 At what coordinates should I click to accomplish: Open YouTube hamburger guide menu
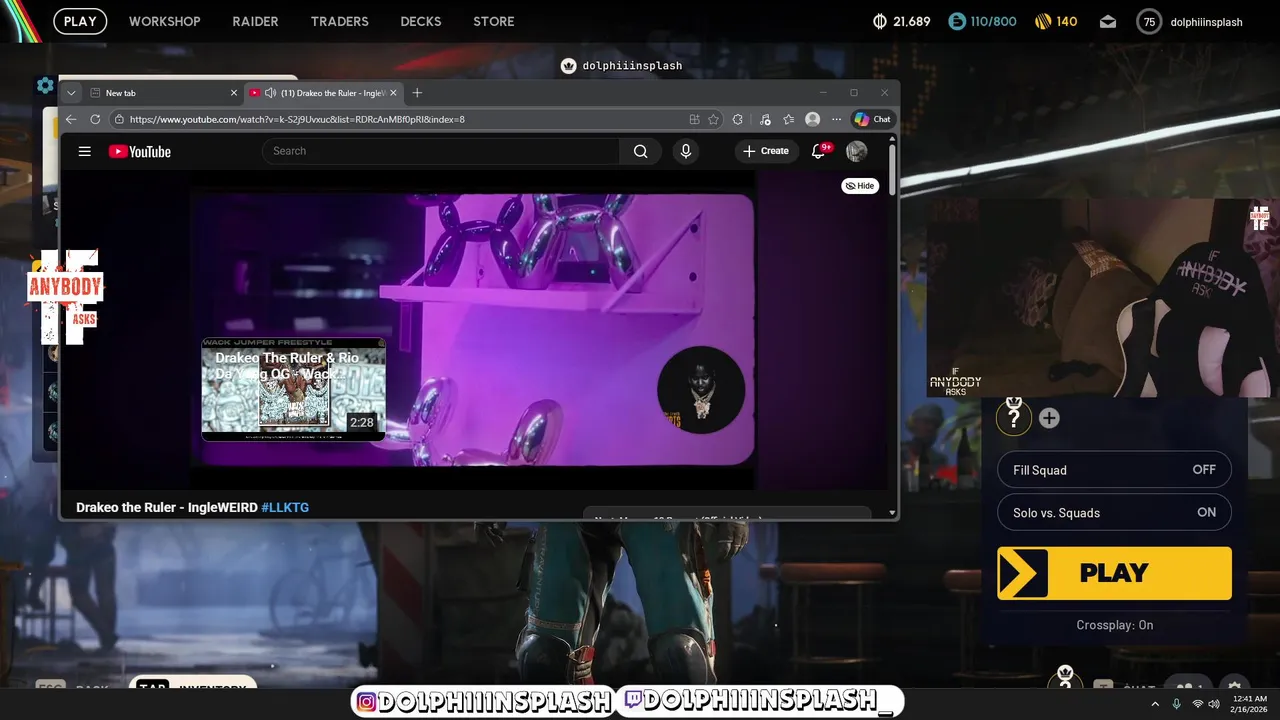coord(85,151)
